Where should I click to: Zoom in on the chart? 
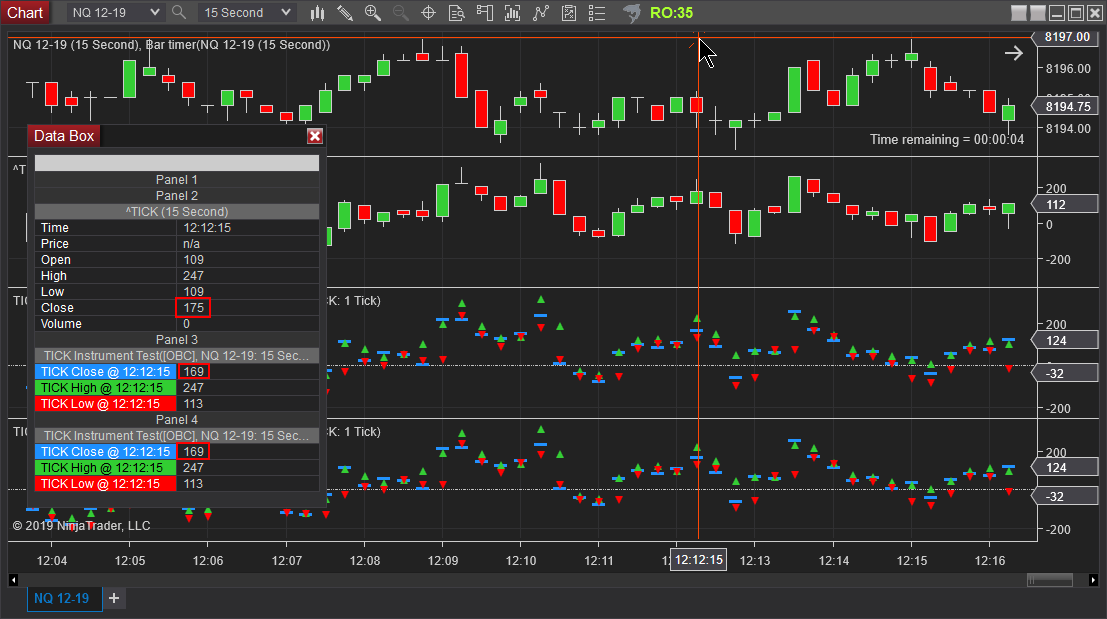371,13
